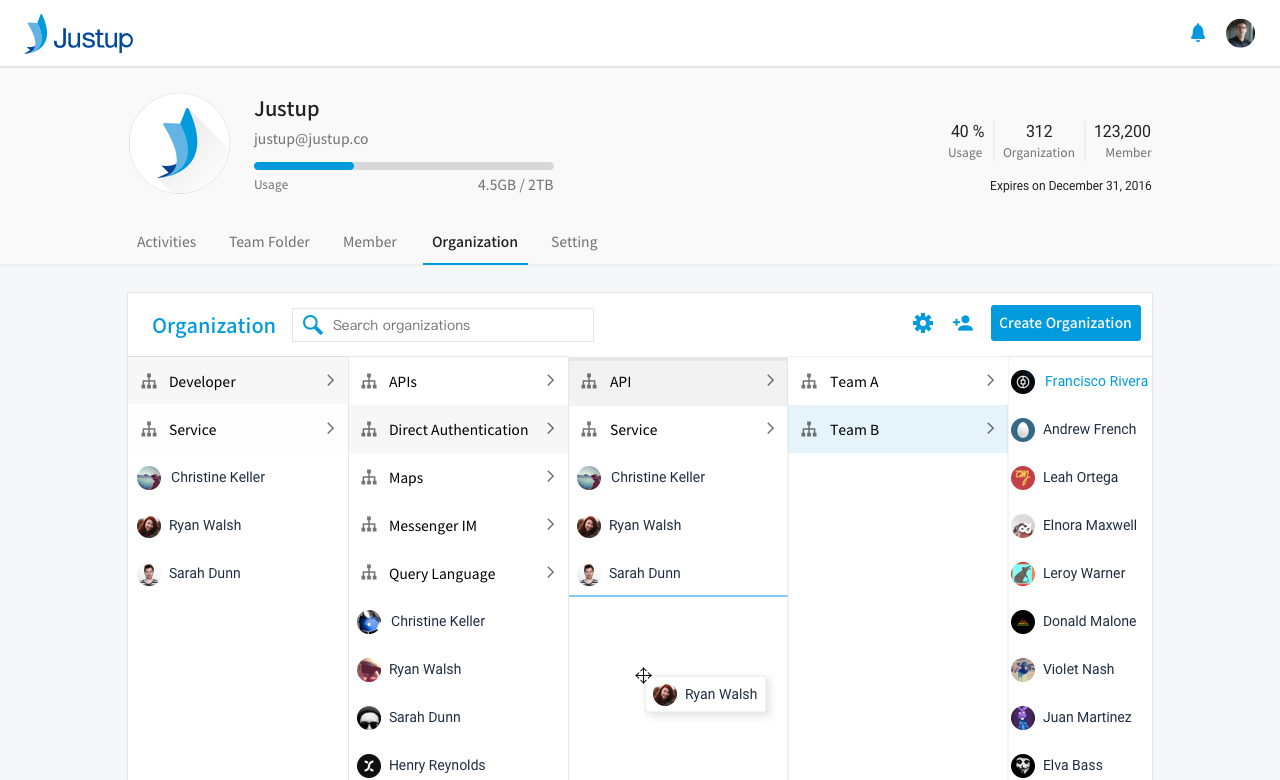Focus the Search organizations input field

click(457, 325)
